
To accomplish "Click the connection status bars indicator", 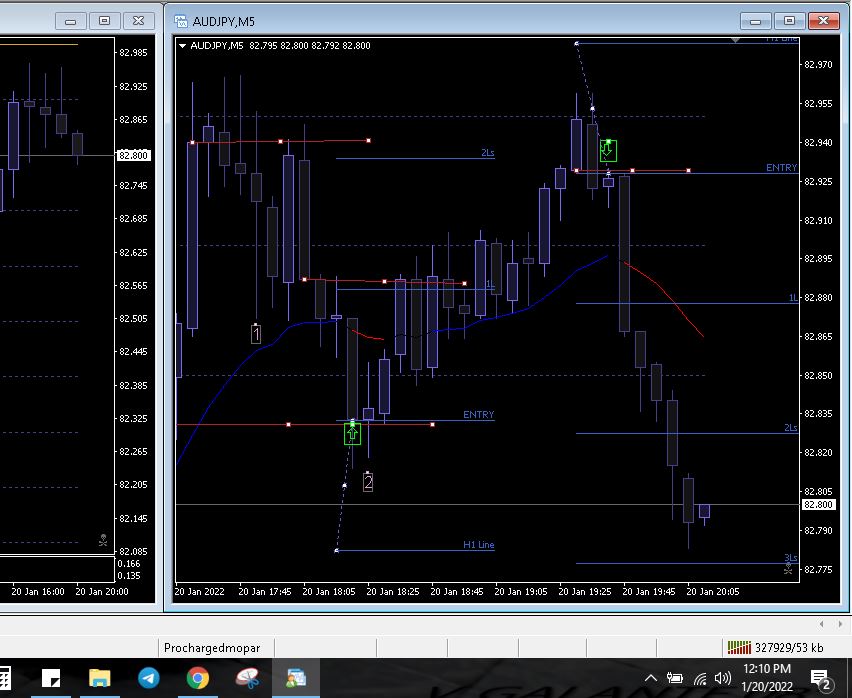I will pyautogui.click(x=738, y=648).
